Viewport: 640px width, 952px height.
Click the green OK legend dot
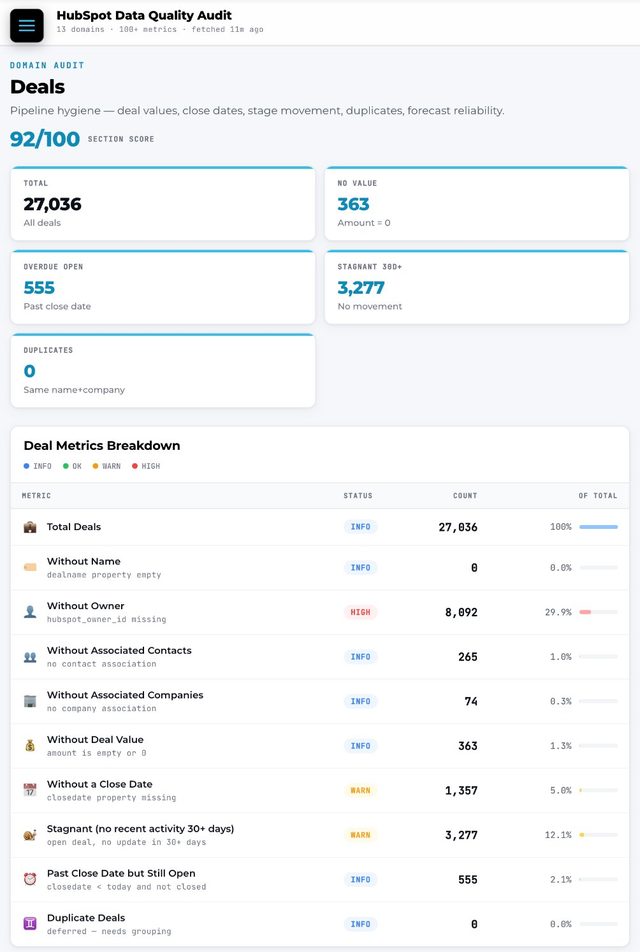coord(66,466)
